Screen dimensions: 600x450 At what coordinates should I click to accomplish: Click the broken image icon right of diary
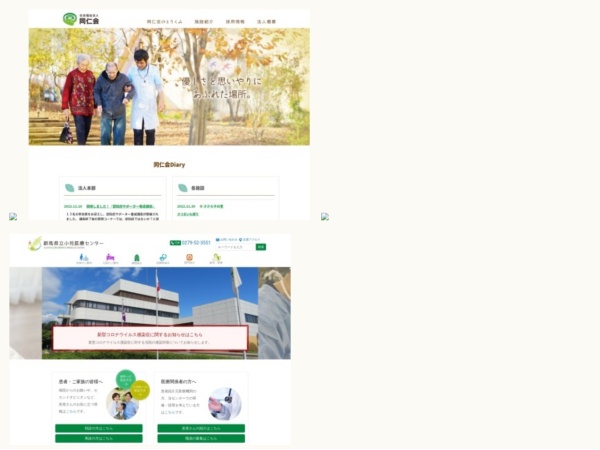point(325,217)
